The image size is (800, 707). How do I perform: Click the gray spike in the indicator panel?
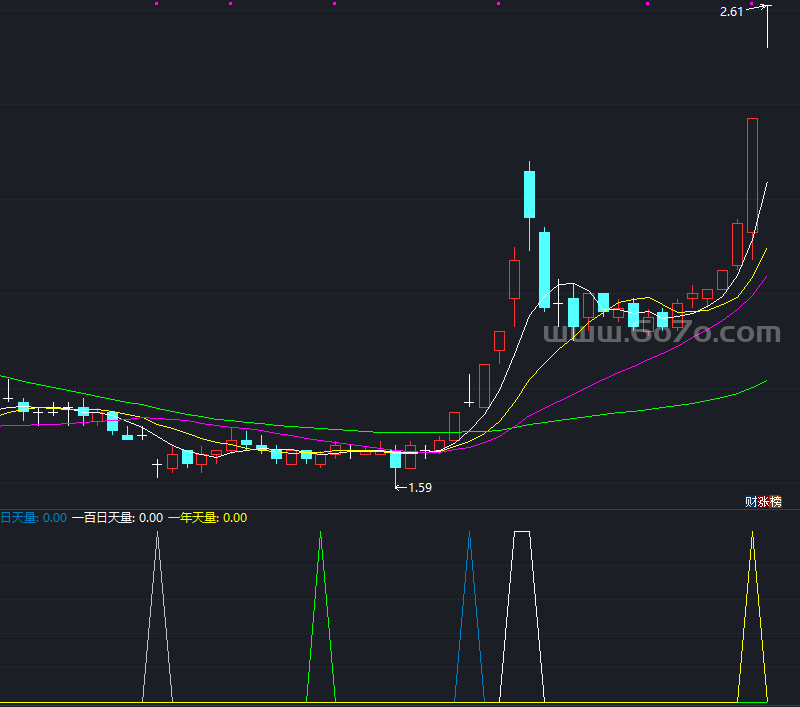pos(157,616)
